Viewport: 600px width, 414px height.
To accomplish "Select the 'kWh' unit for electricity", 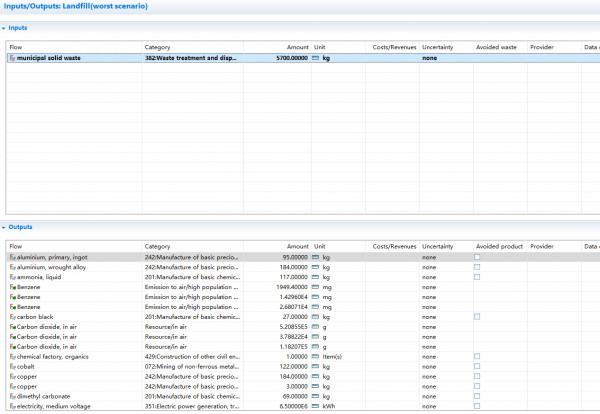I will (x=329, y=406).
